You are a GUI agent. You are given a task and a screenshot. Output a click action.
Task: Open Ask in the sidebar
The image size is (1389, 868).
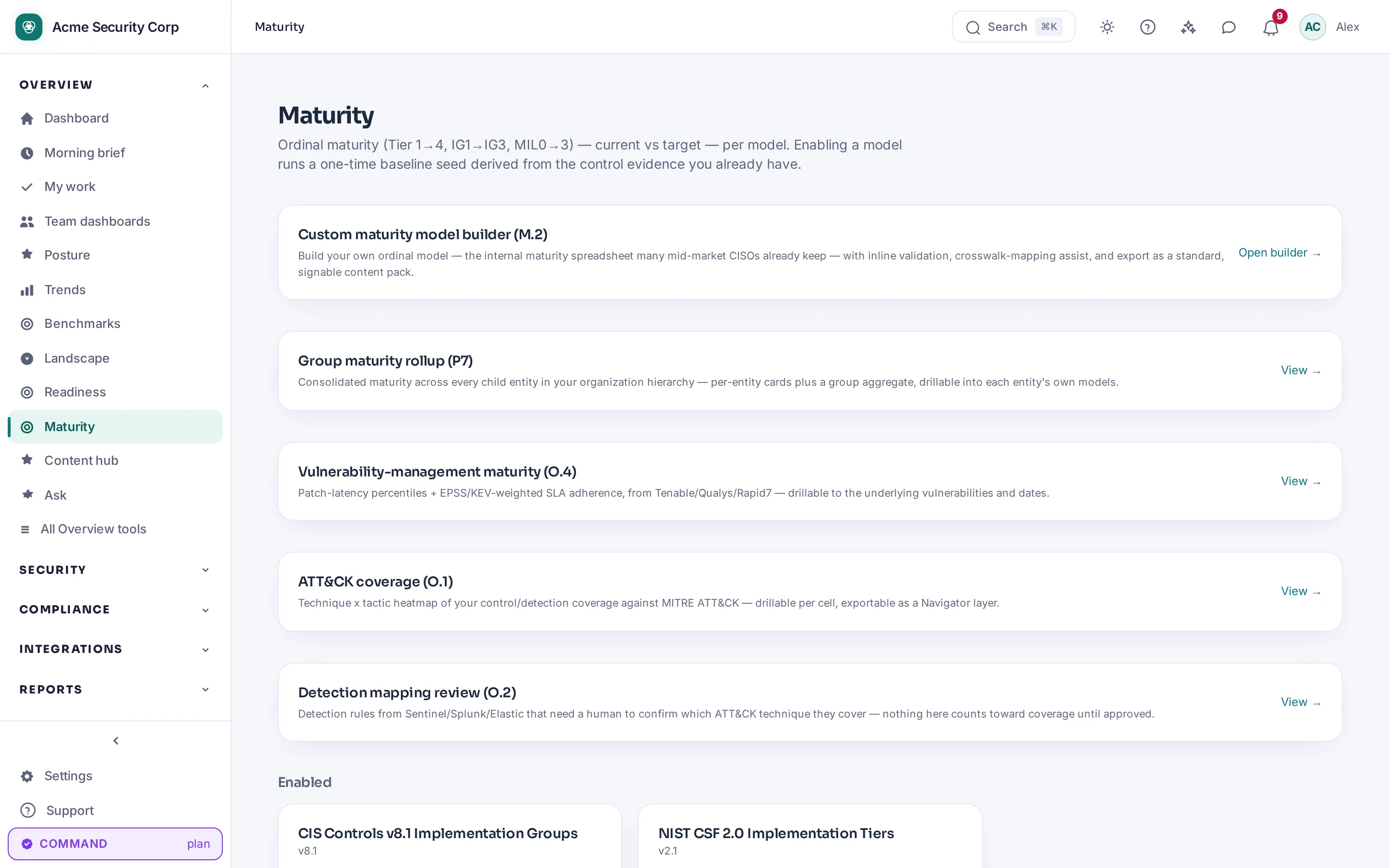[x=115, y=495]
